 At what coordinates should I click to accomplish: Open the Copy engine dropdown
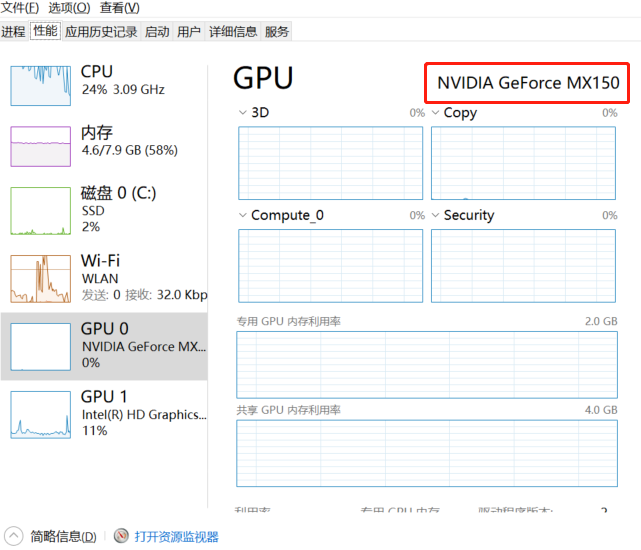coord(435,112)
